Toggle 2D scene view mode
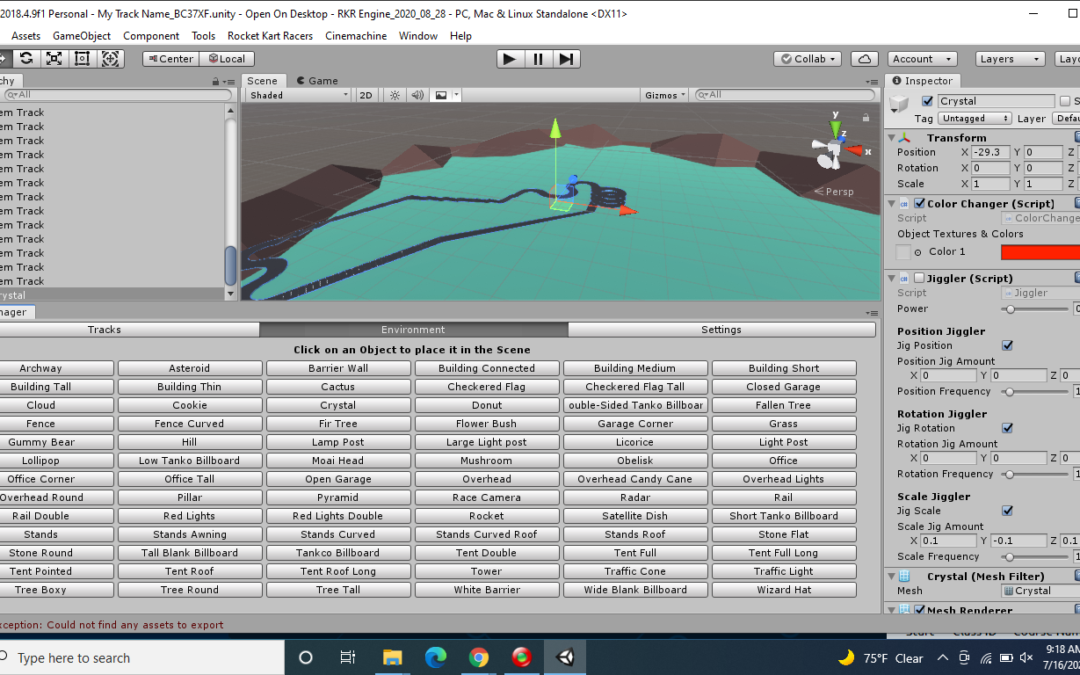1080x675 pixels. coord(366,95)
